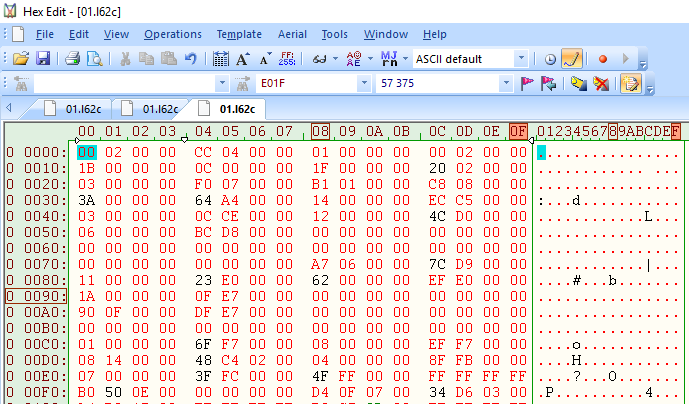689x404 pixels.
Task: Click hex address field showing E01F
Action: pos(306,83)
